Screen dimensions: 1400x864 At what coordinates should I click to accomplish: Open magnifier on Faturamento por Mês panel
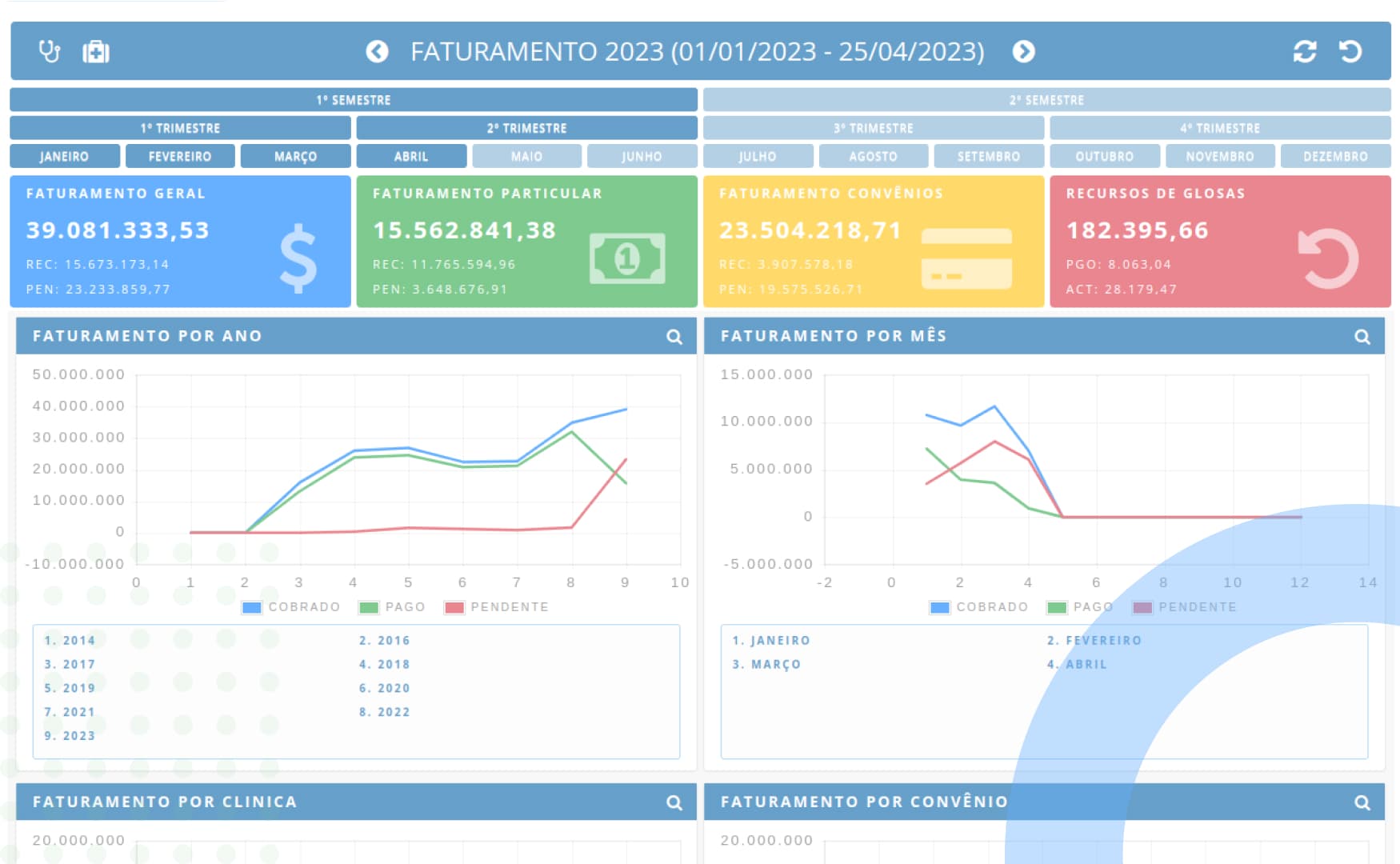coord(1362,337)
